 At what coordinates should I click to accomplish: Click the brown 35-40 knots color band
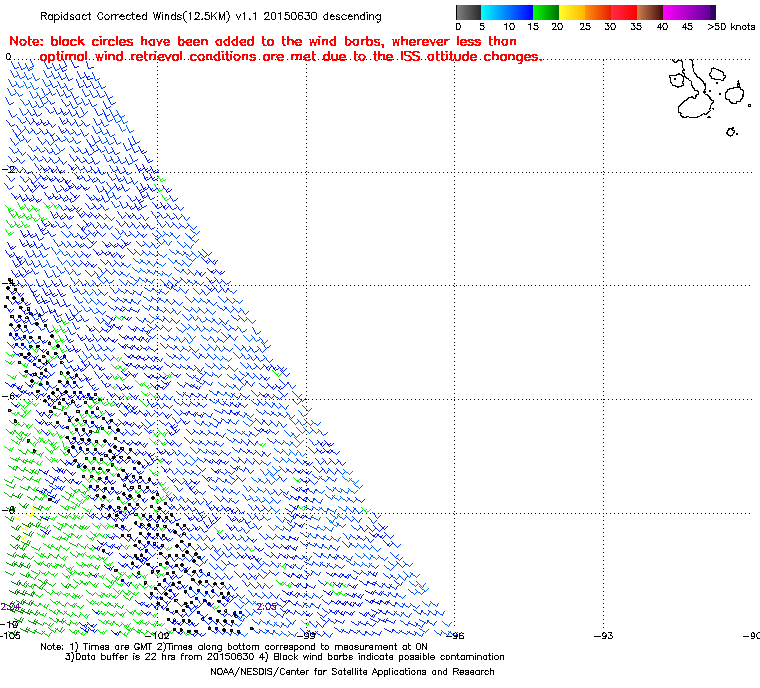(650, 12)
